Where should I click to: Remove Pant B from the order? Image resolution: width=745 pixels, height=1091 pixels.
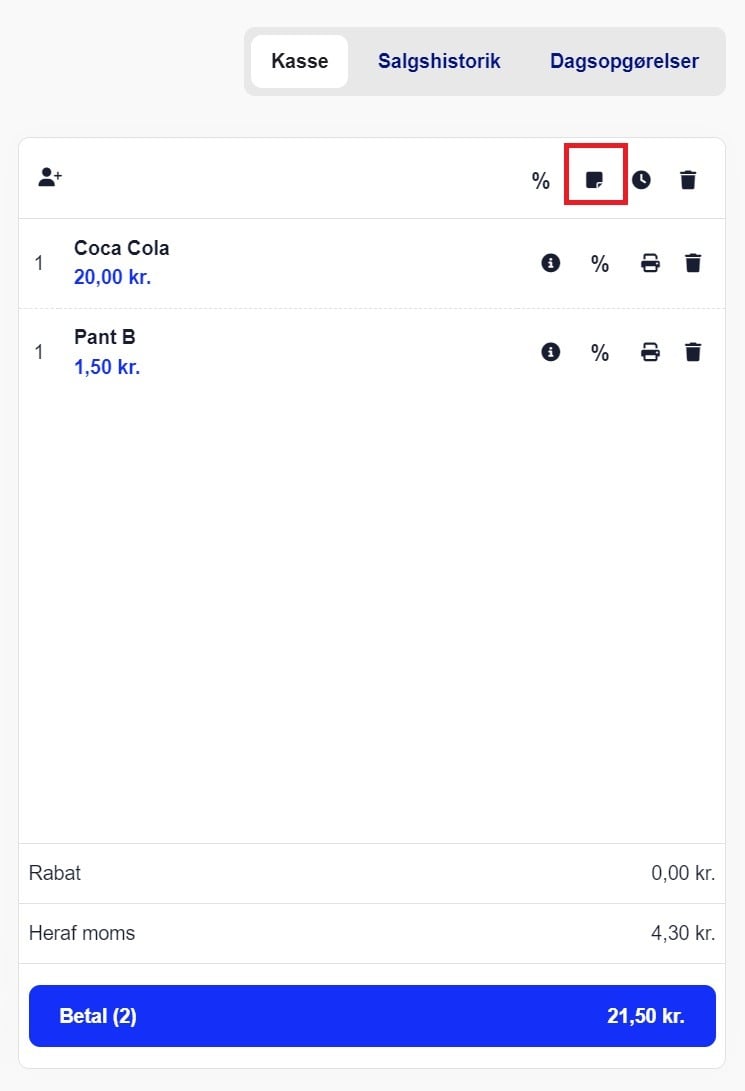[x=693, y=352]
